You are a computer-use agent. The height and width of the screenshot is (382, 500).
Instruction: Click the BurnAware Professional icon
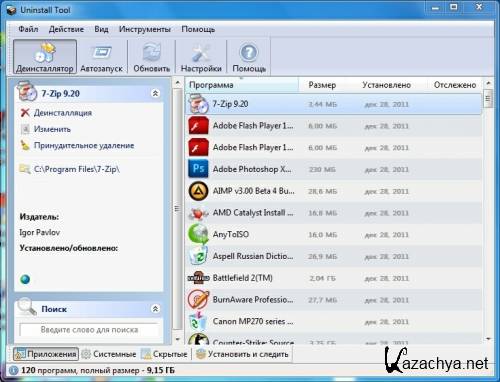[198, 299]
